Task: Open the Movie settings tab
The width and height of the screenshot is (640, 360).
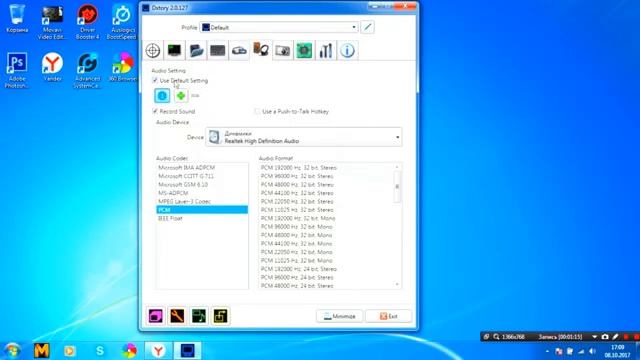Action: pos(240,51)
